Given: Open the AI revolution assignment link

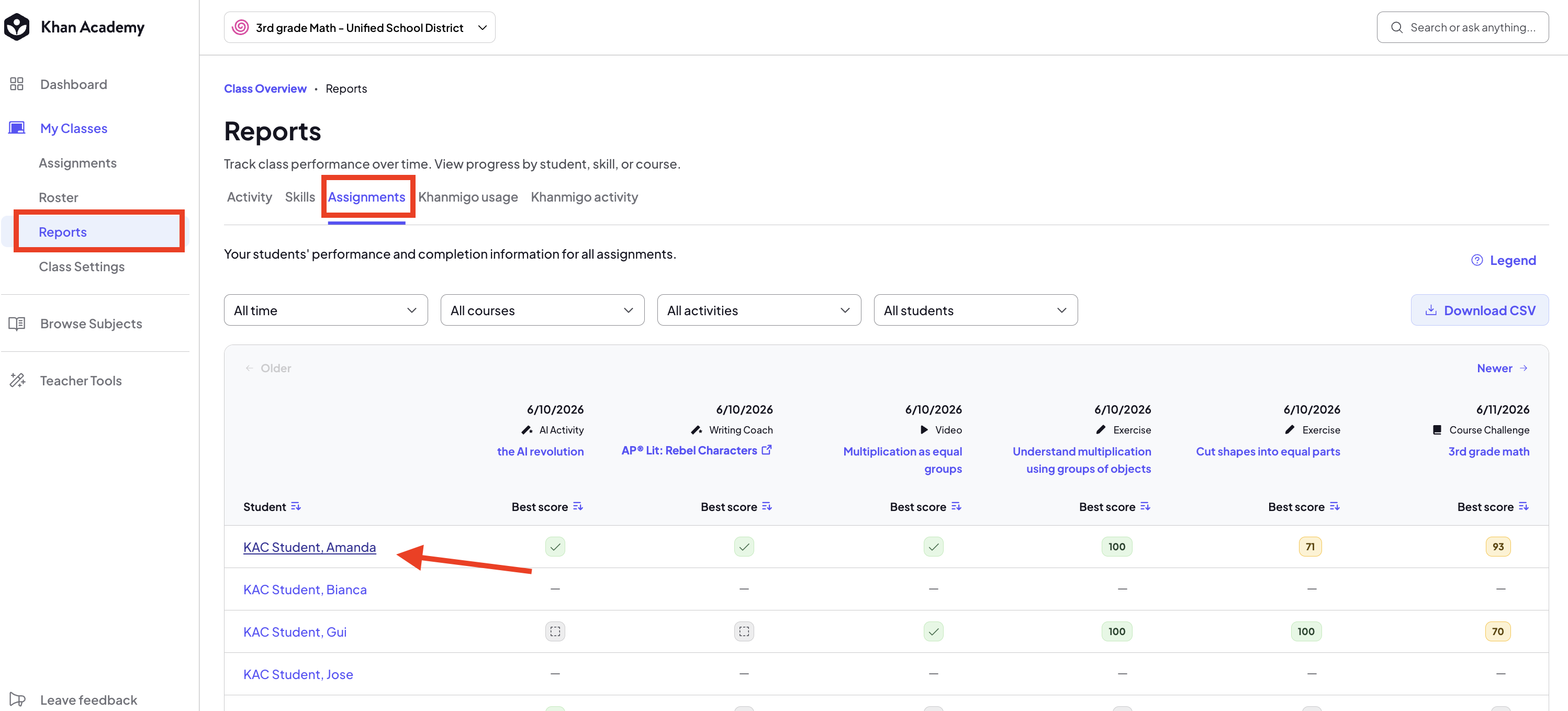Looking at the screenshot, I should pos(541,452).
